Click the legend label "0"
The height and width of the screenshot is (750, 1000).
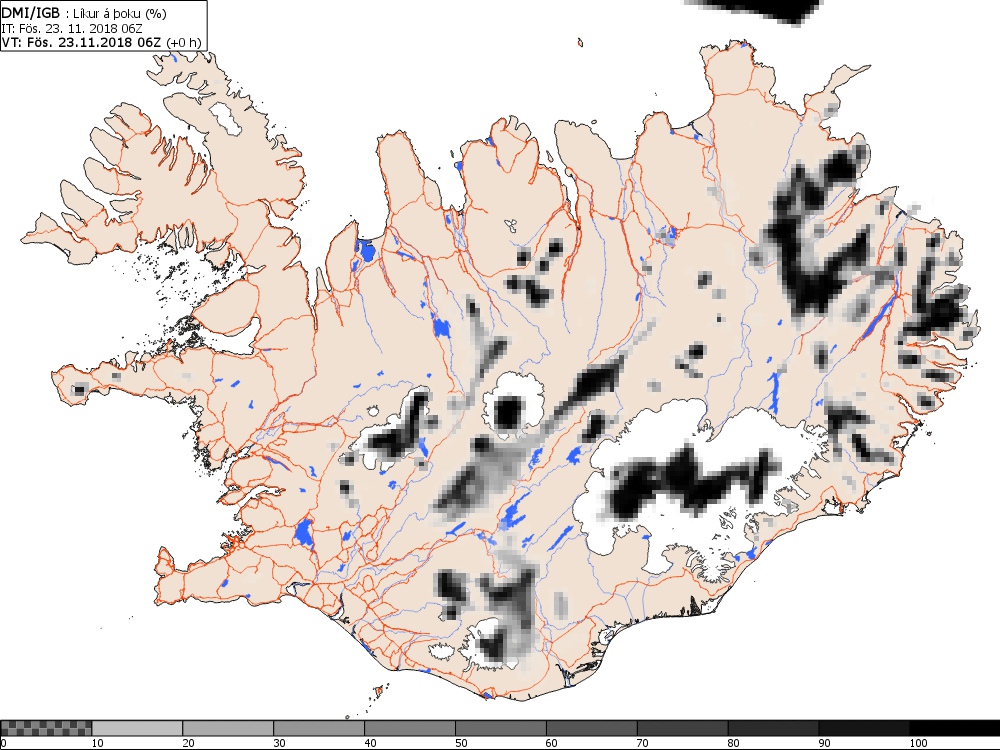point(3,743)
